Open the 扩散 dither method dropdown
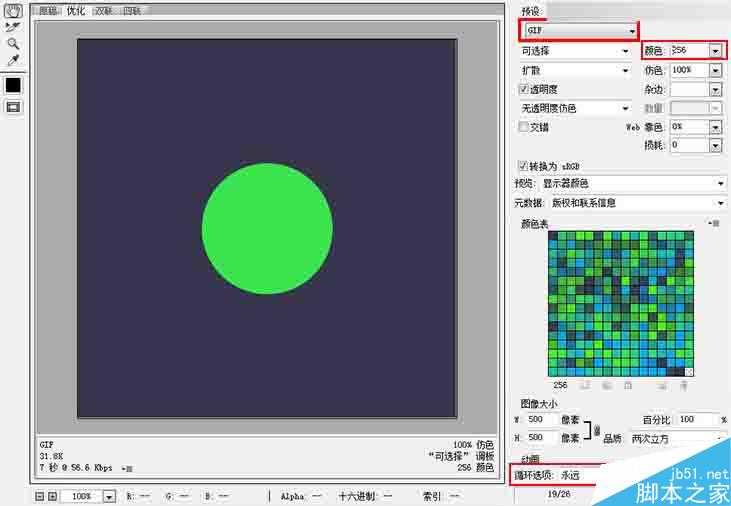This screenshot has height=506, width=731. click(x=576, y=70)
